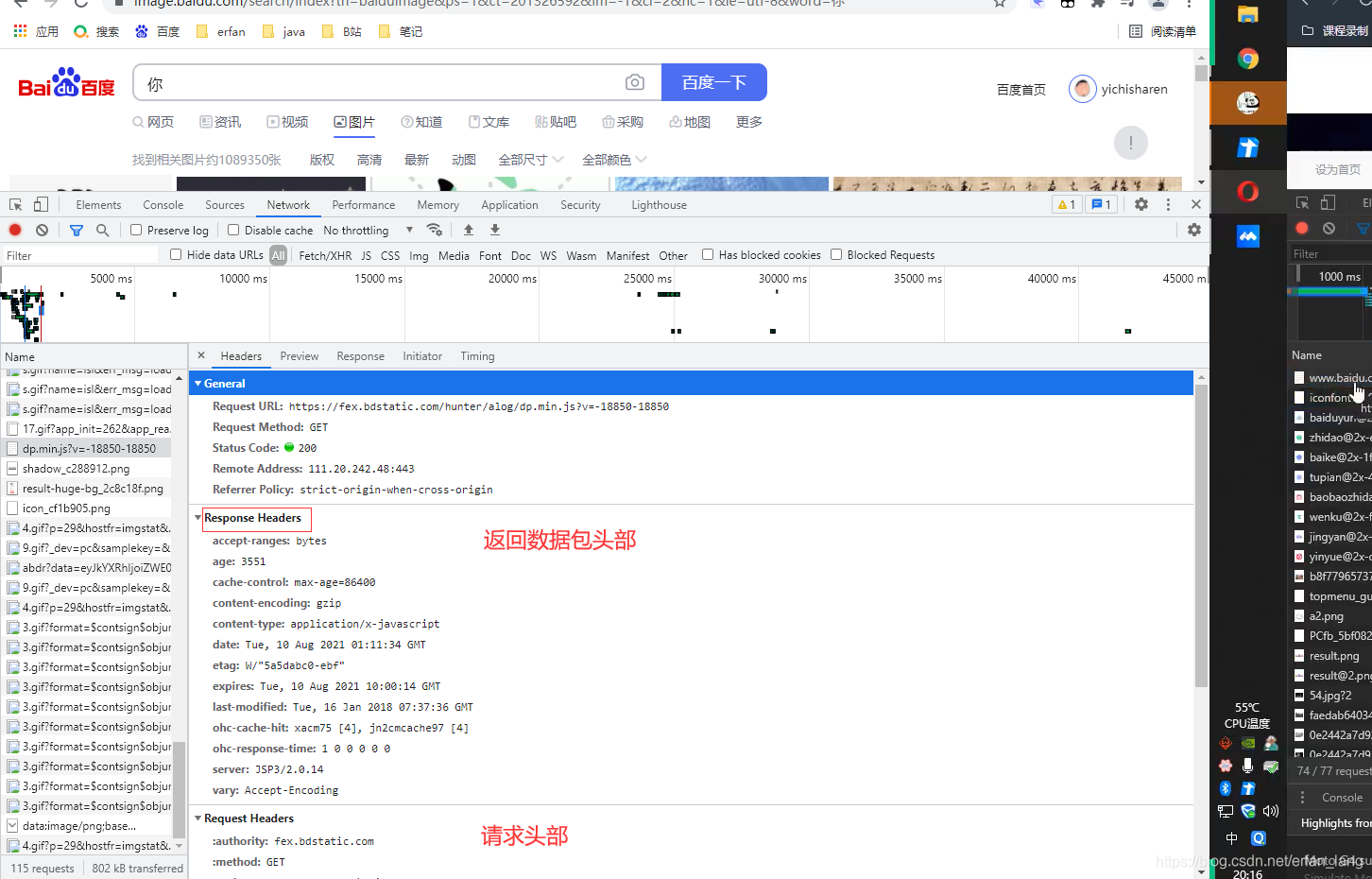Import HAR file upload arrow
1372x879 pixels.
[x=469, y=230]
